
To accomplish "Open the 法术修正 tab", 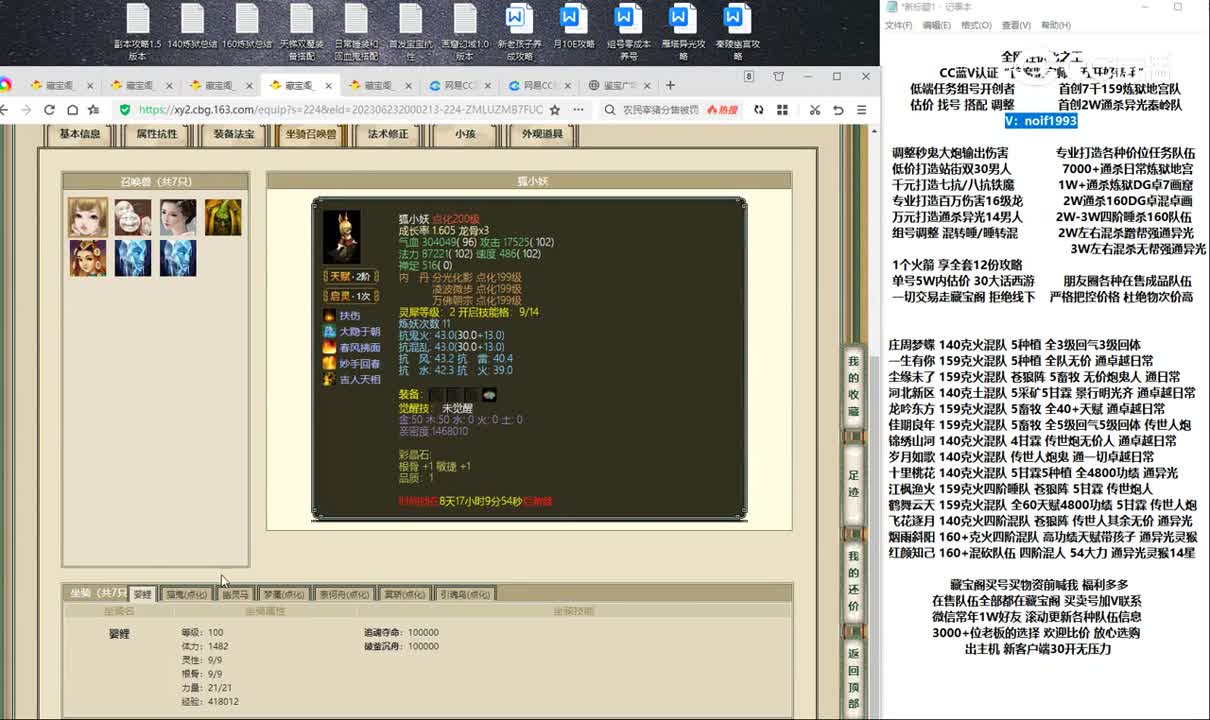I will pyautogui.click(x=388, y=134).
